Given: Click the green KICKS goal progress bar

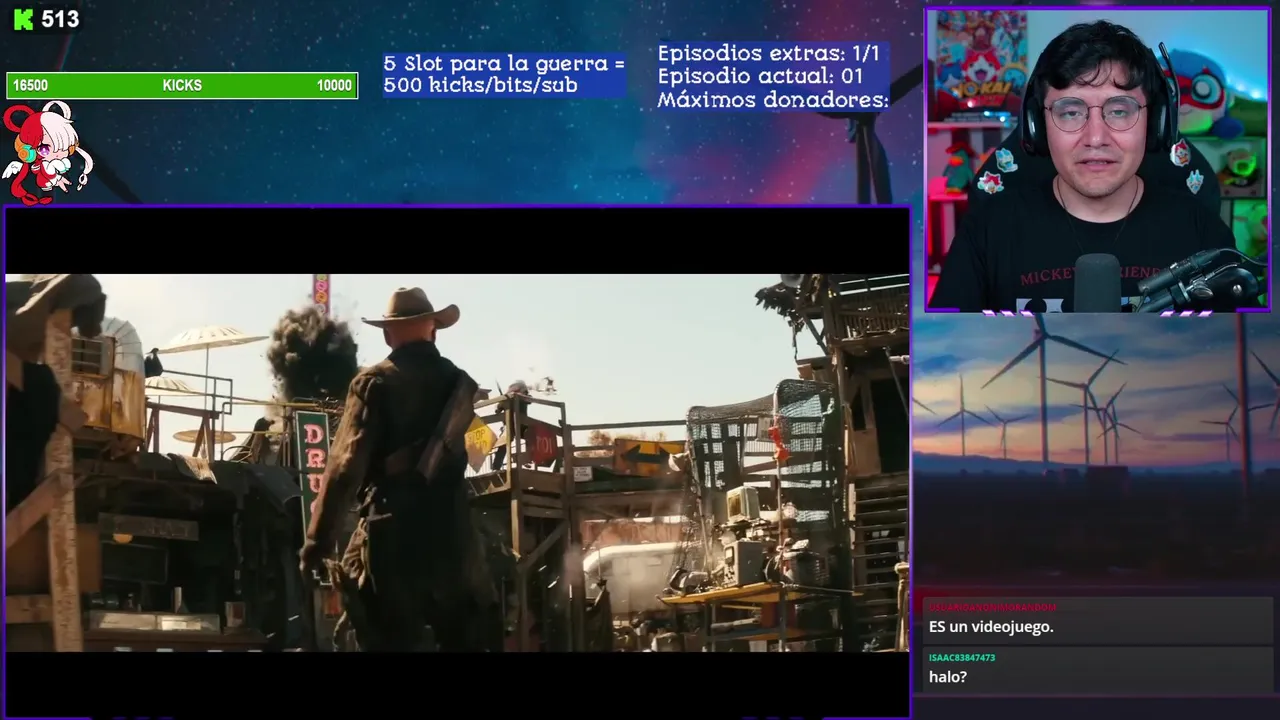Looking at the screenshot, I should point(182,86).
